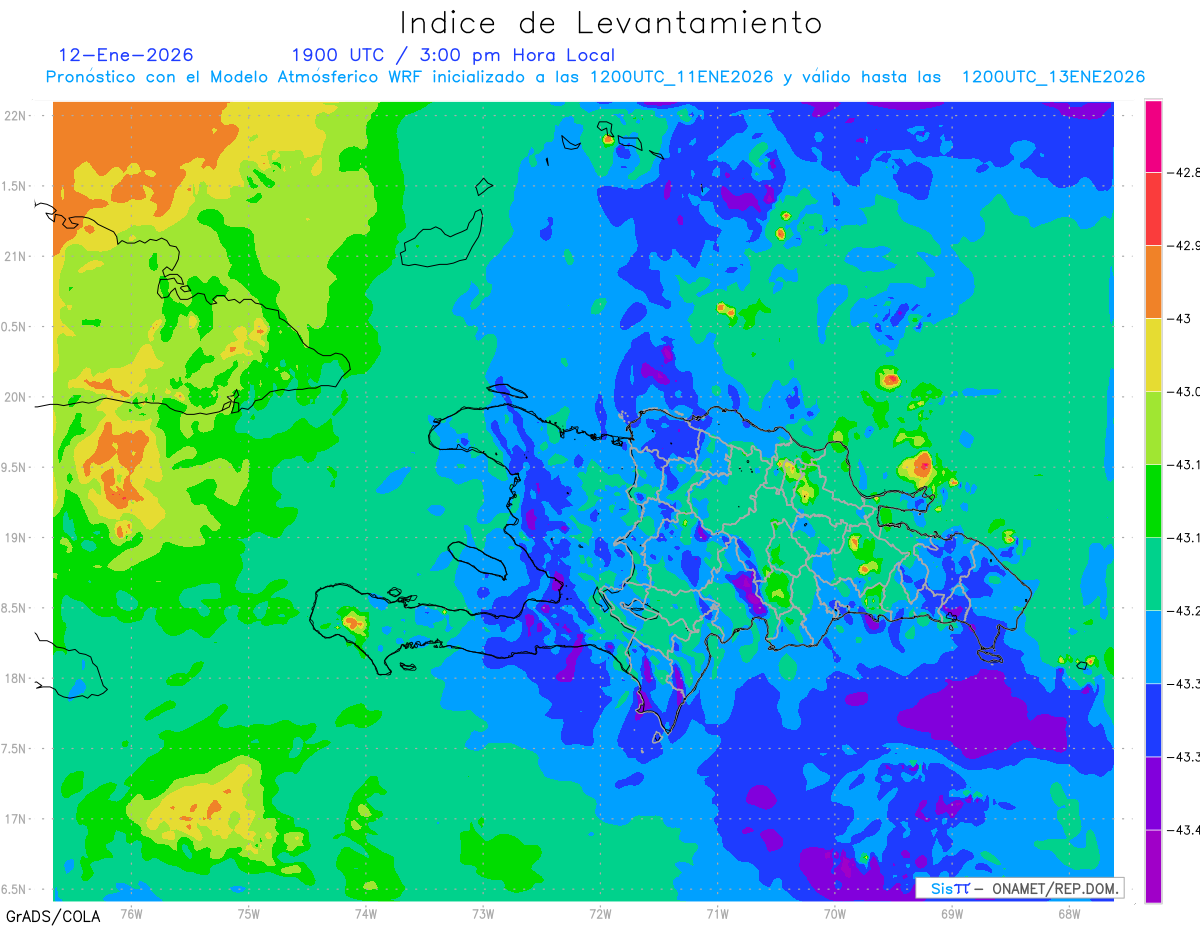Click the latitude label "20N"
1200x927 pixels.
[x=16, y=397]
